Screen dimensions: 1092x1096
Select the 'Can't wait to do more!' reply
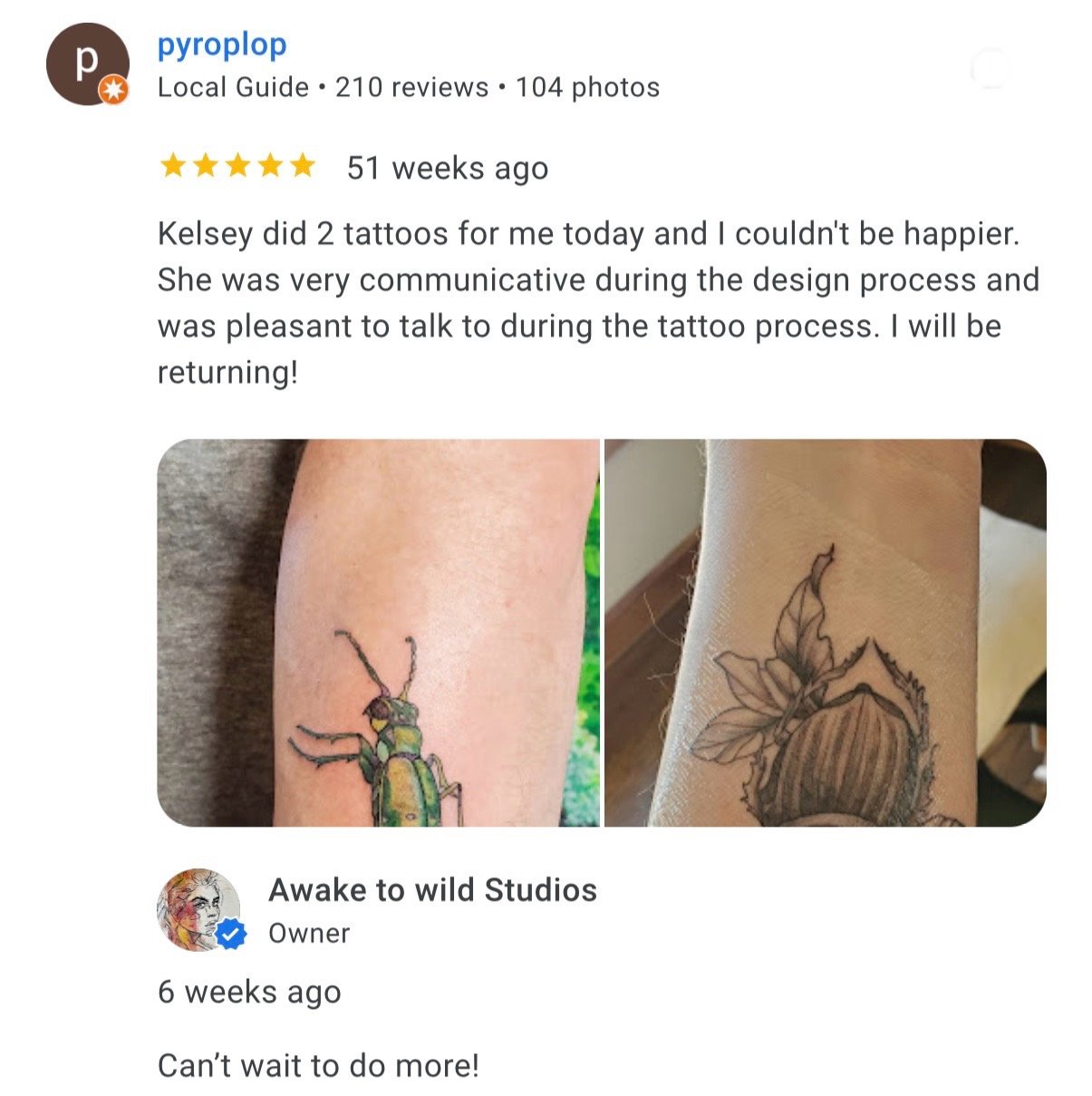pyautogui.click(x=318, y=1065)
